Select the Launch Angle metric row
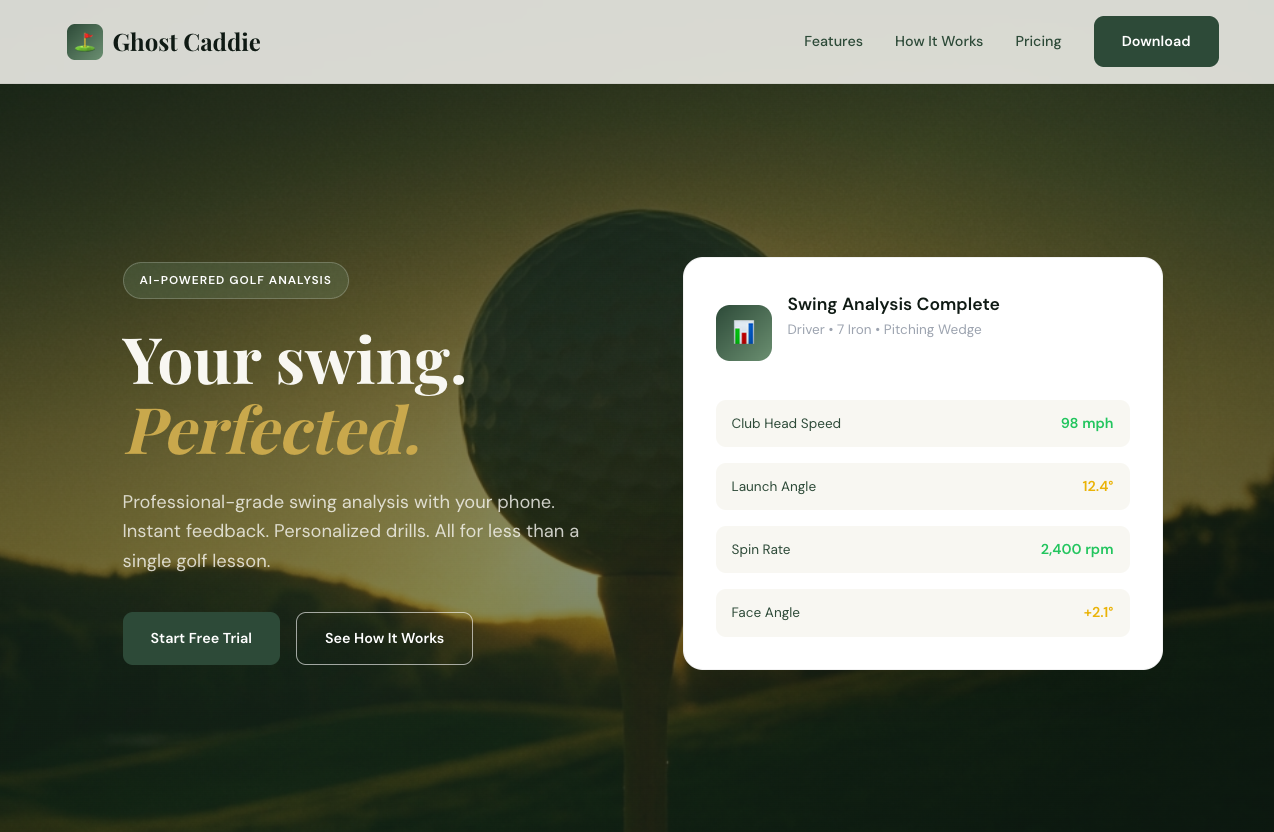The height and width of the screenshot is (832, 1274). click(923, 486)
